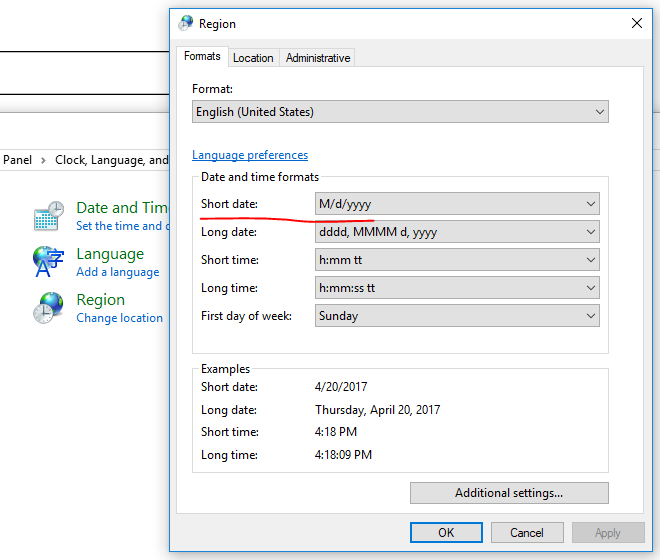Click the Change location link

tap(120, 318)
